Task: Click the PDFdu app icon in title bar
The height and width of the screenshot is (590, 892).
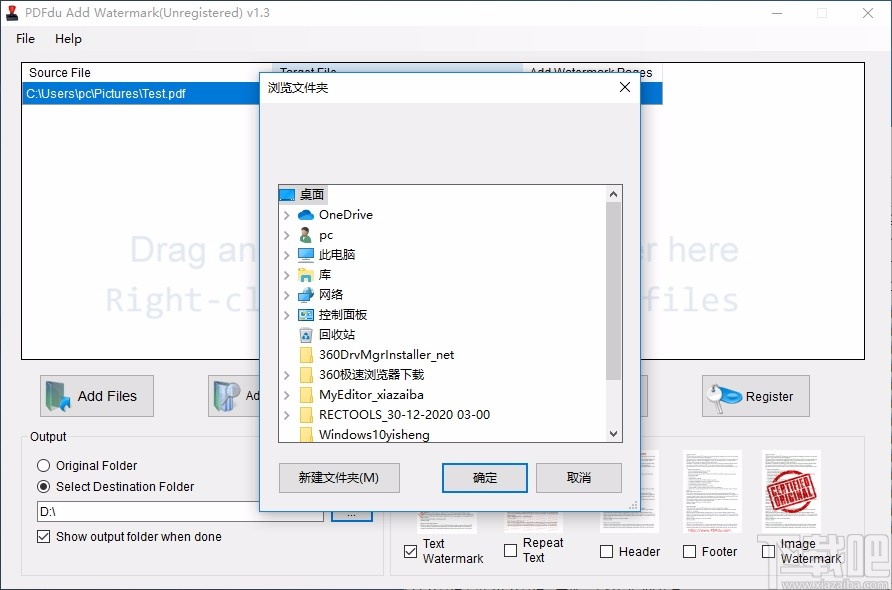Action: (12, 12)
